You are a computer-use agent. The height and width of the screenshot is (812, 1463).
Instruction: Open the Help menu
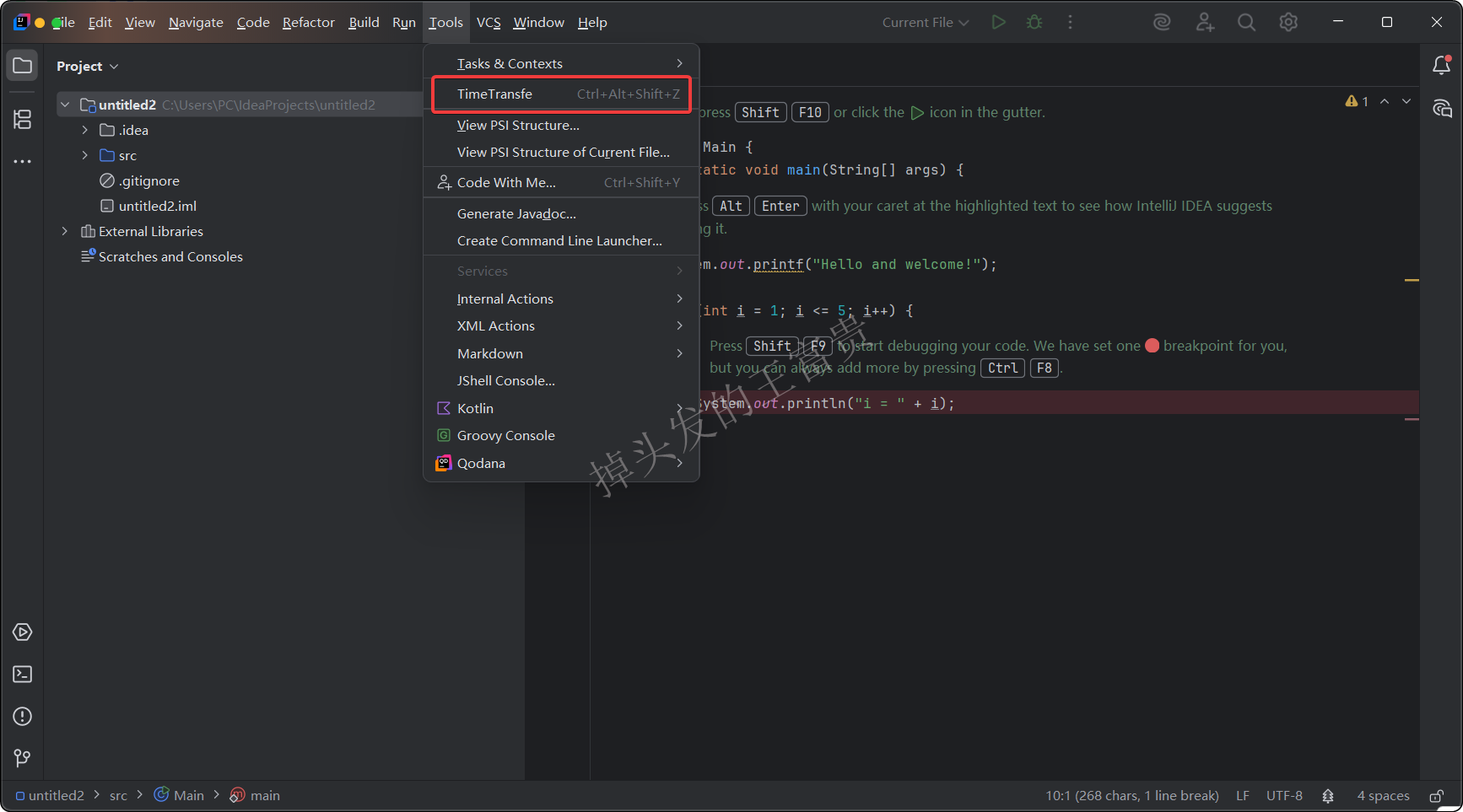click(x=592, y=22)
